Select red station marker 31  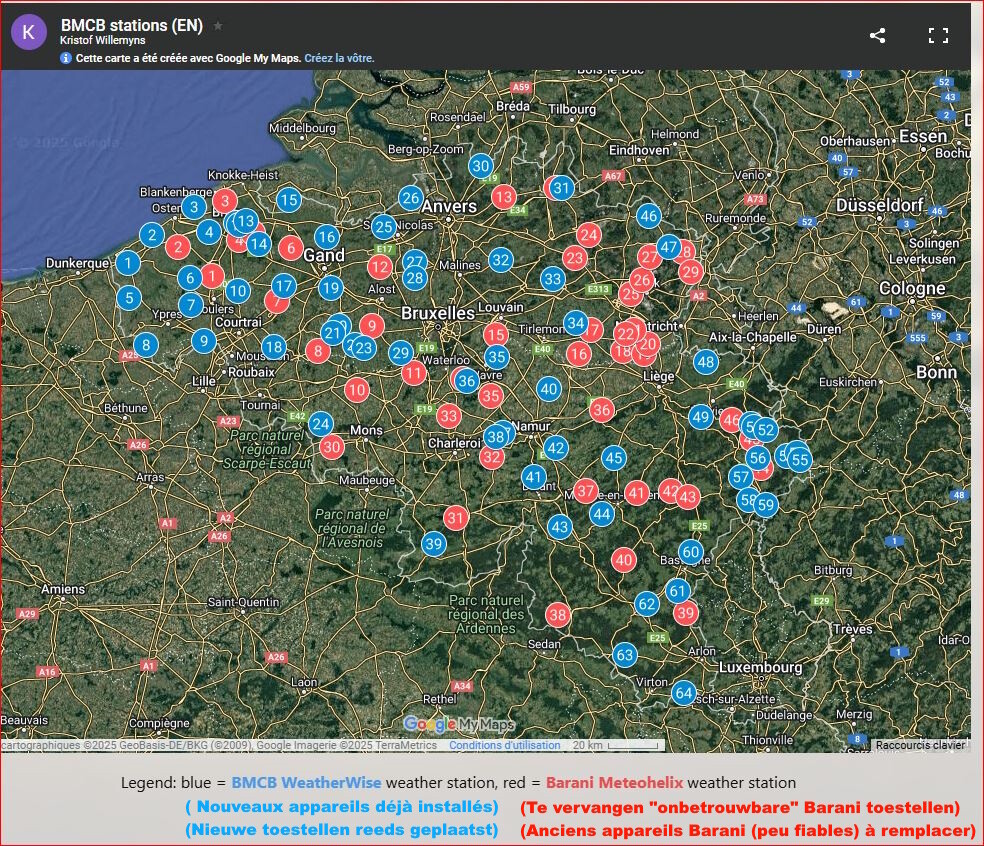(456, 518)
